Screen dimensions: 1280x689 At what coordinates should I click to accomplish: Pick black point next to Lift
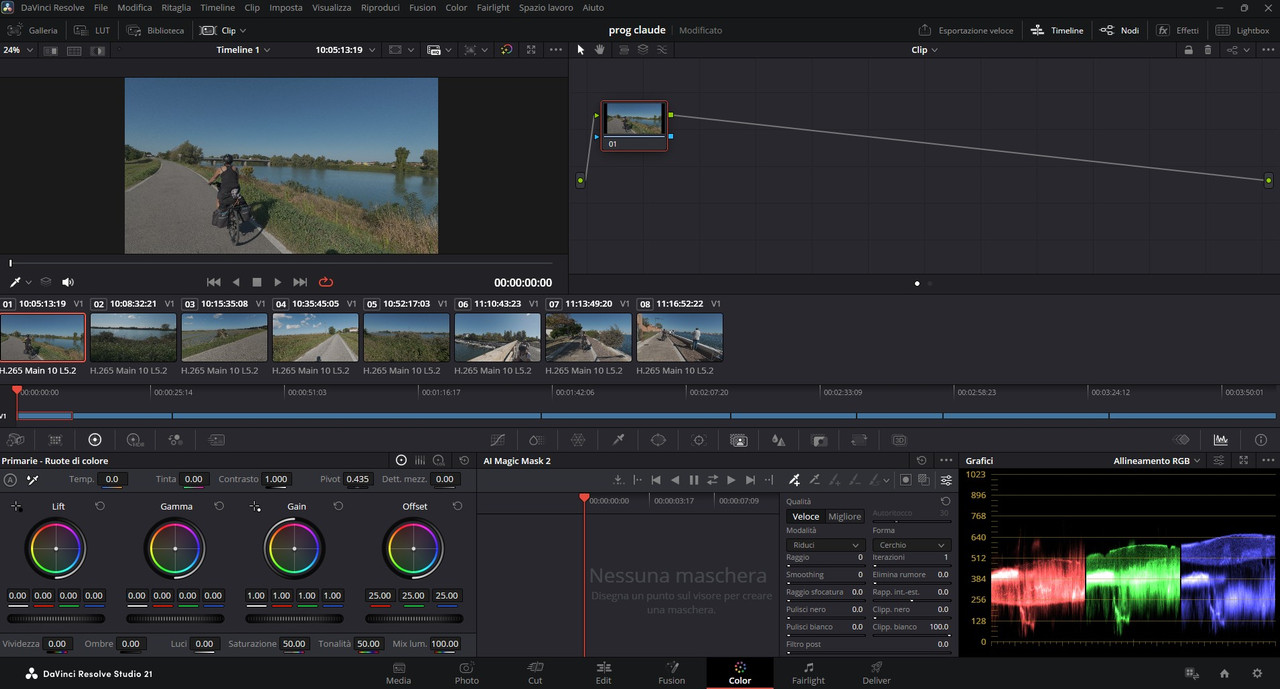coord(16,507)
